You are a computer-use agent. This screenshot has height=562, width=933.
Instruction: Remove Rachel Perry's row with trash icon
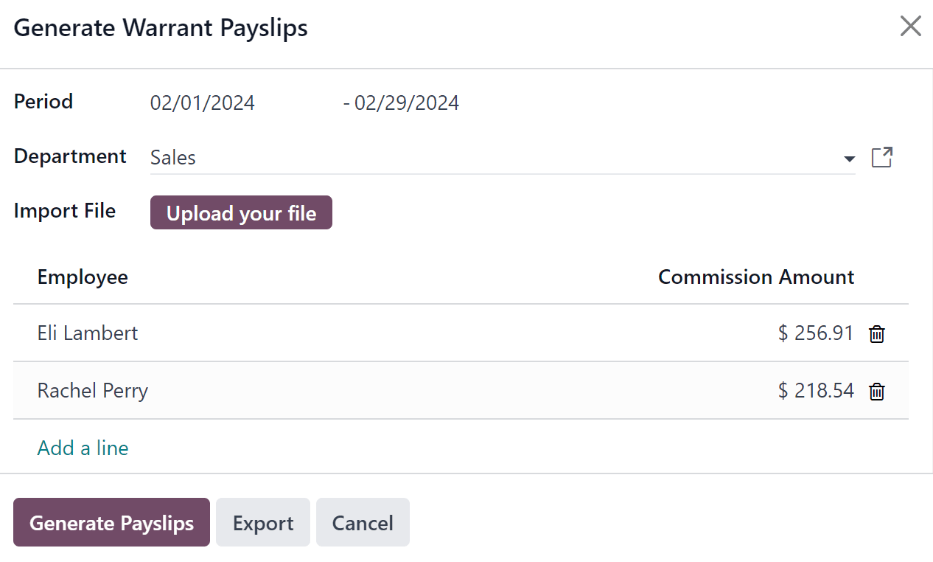877,392
